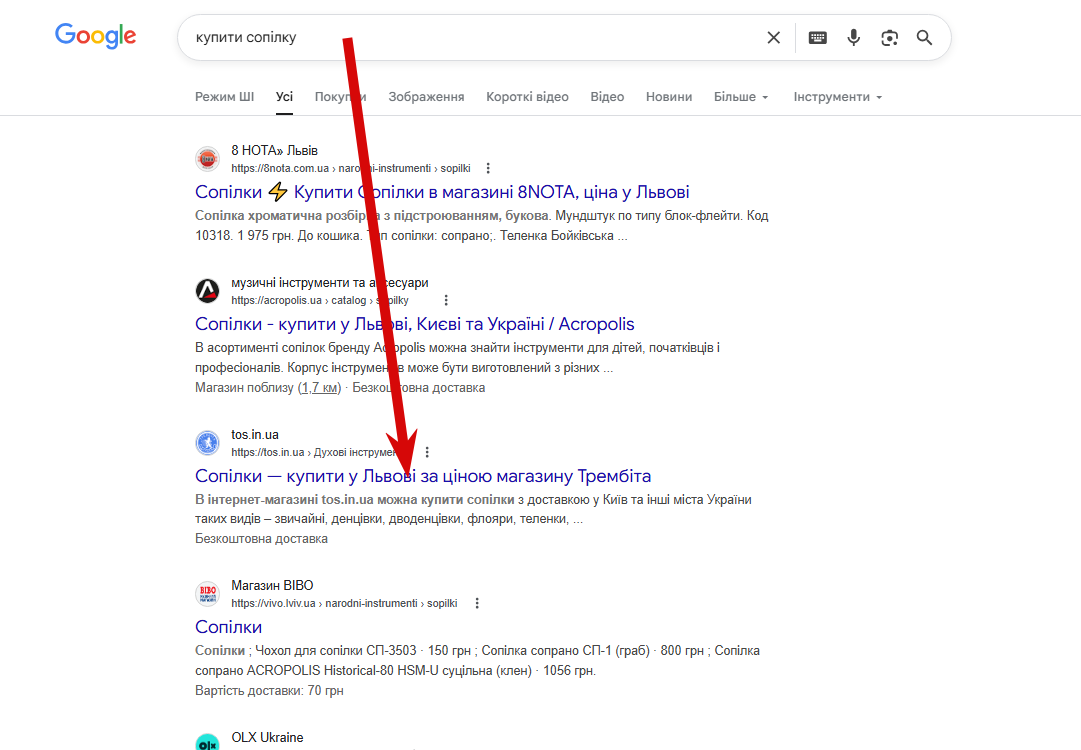Click the magnifier search button
Image resolution: width=1081 pixels, height=750 pixels.
(925, 38)
